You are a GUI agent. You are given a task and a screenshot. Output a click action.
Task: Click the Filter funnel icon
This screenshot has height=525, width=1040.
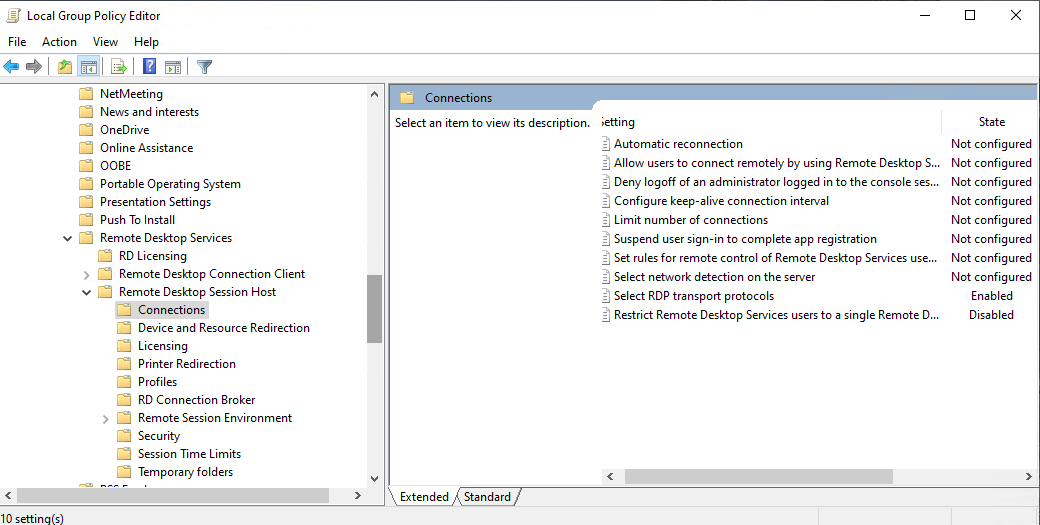pos(205,67)
